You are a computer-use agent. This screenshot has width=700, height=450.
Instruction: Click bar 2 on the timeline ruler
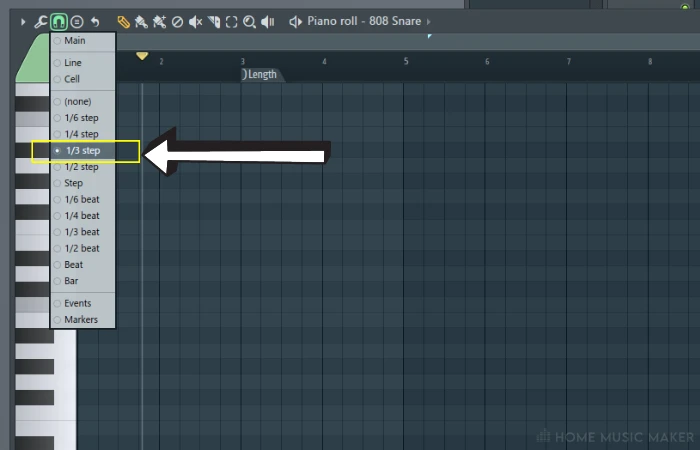pos(162,62)
